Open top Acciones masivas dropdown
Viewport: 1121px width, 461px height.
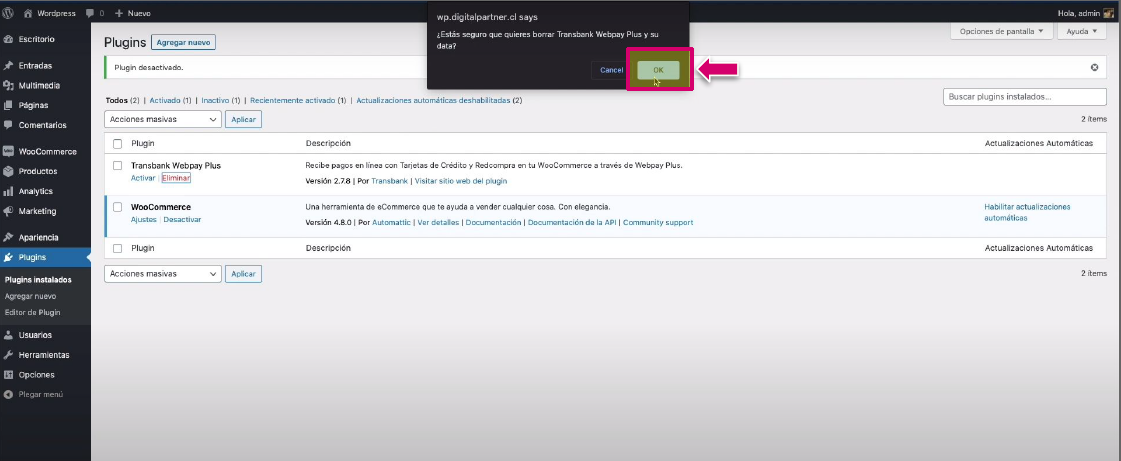point(163,119)
